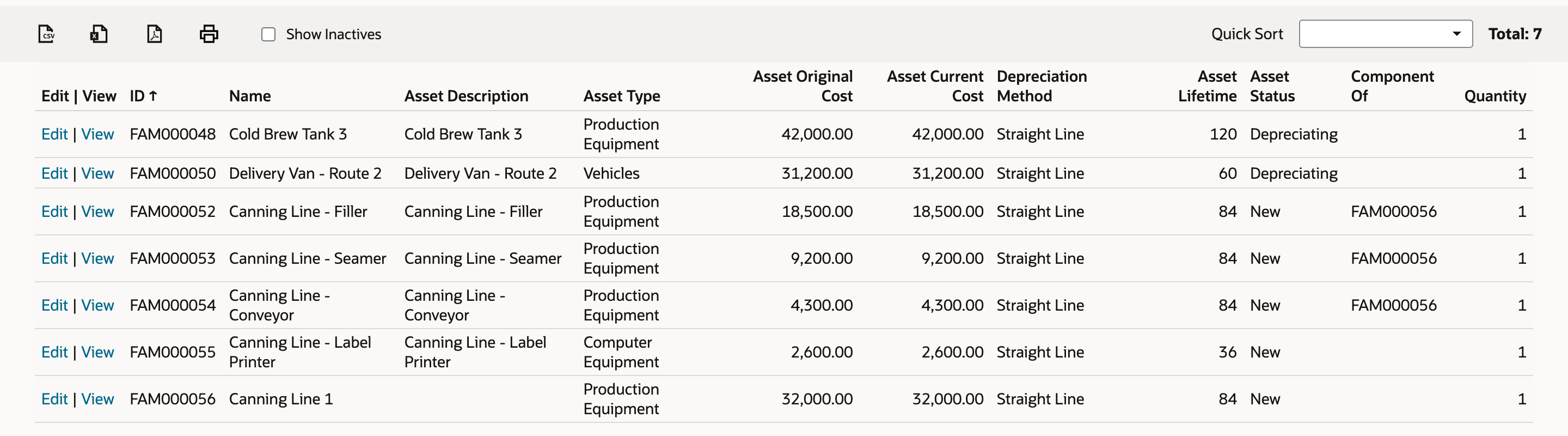View Delivery Van - Route 2 asset
Screen dimensions: 1568x436
[97, 173]
